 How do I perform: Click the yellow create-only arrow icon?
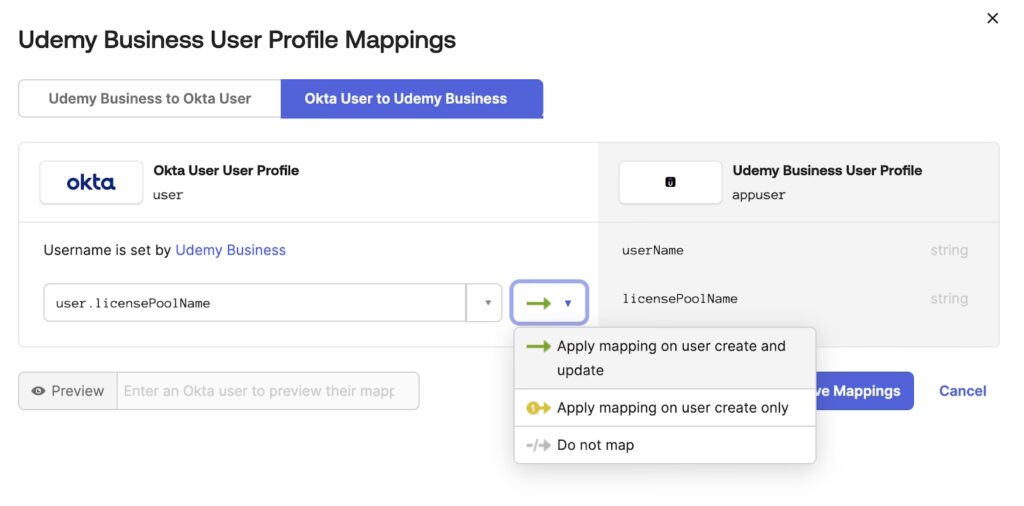coord(538,408)
